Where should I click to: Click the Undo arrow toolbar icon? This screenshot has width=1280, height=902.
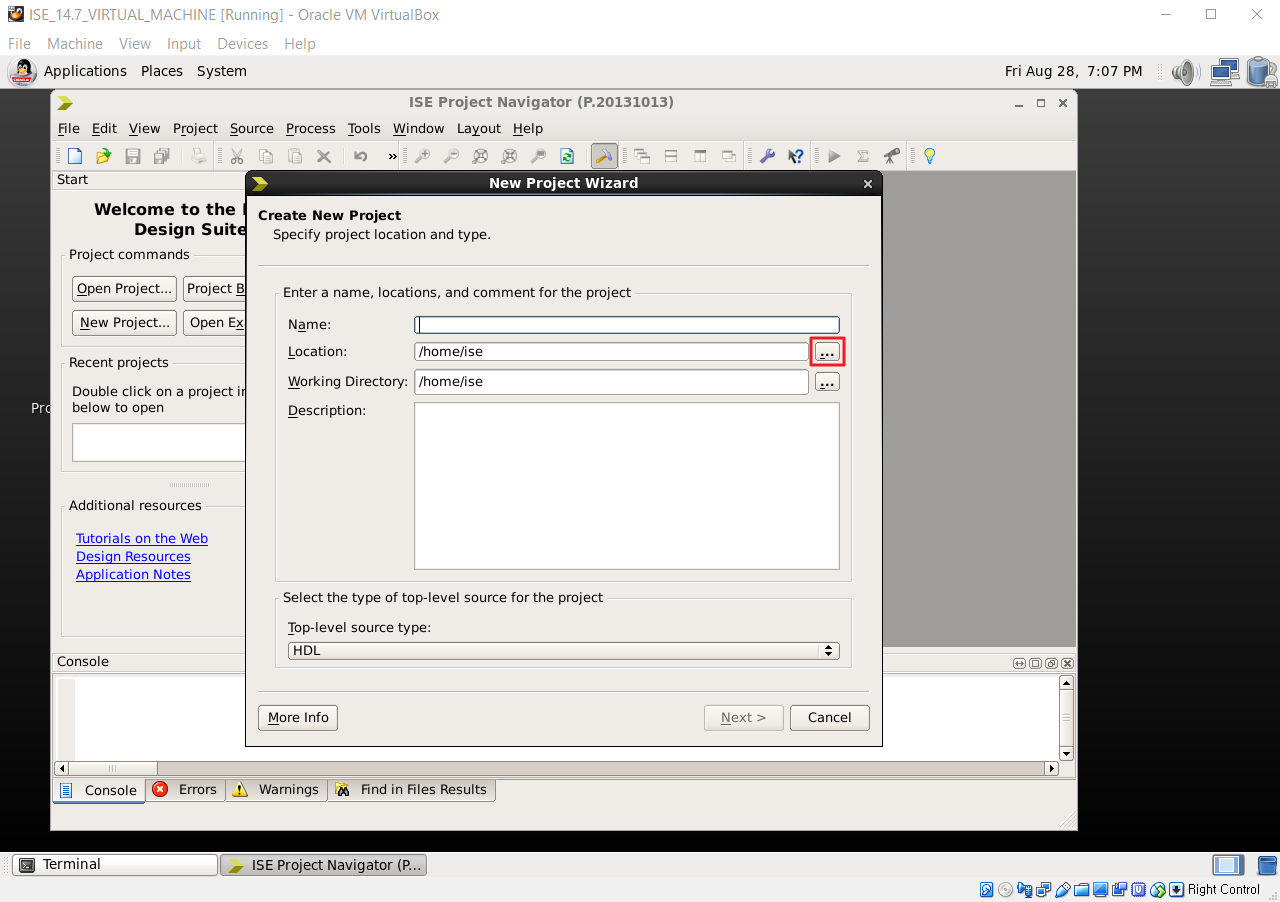click(x=361, y=156)
